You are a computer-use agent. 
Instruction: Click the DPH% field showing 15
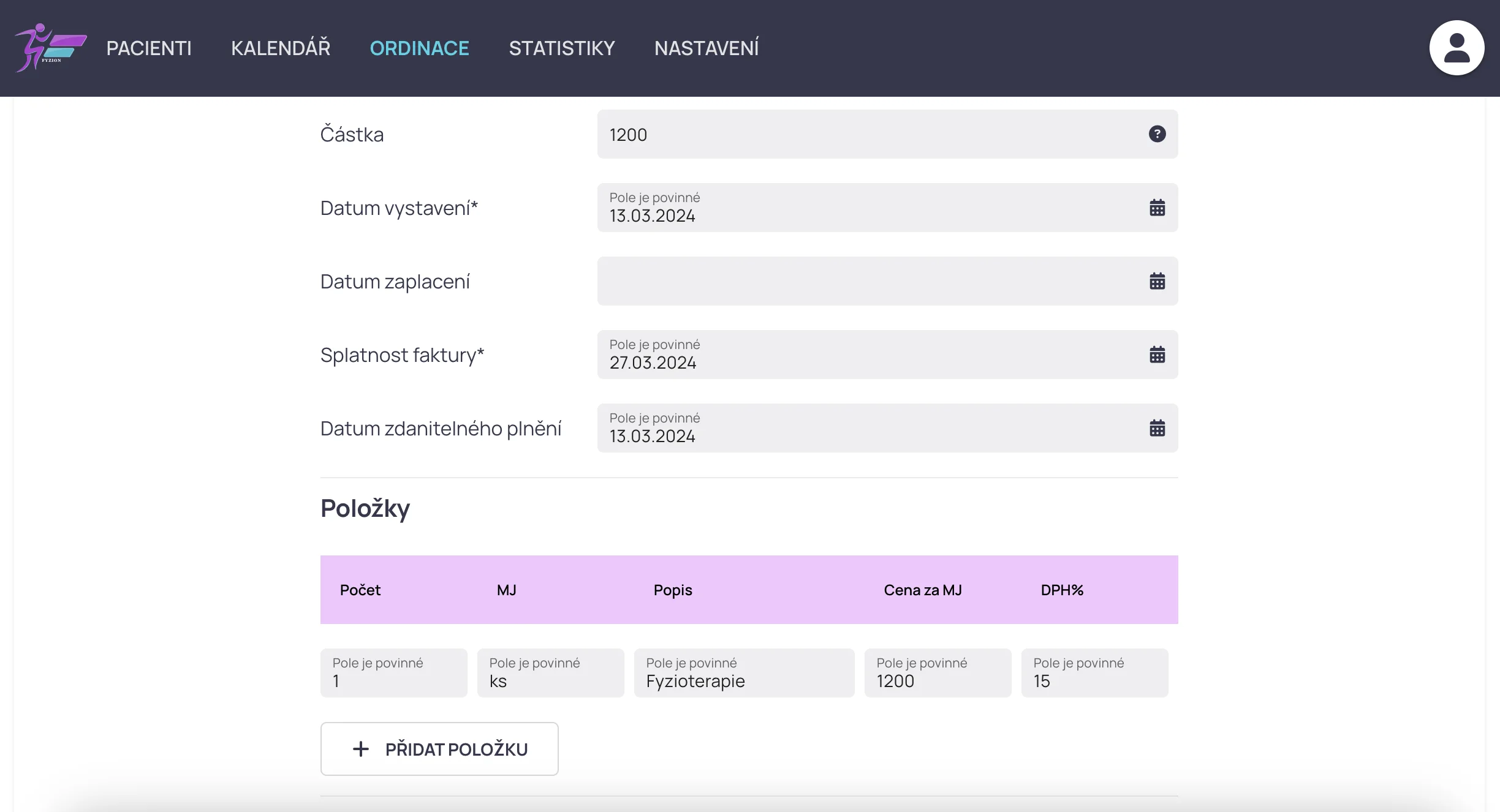[1094, 673]
